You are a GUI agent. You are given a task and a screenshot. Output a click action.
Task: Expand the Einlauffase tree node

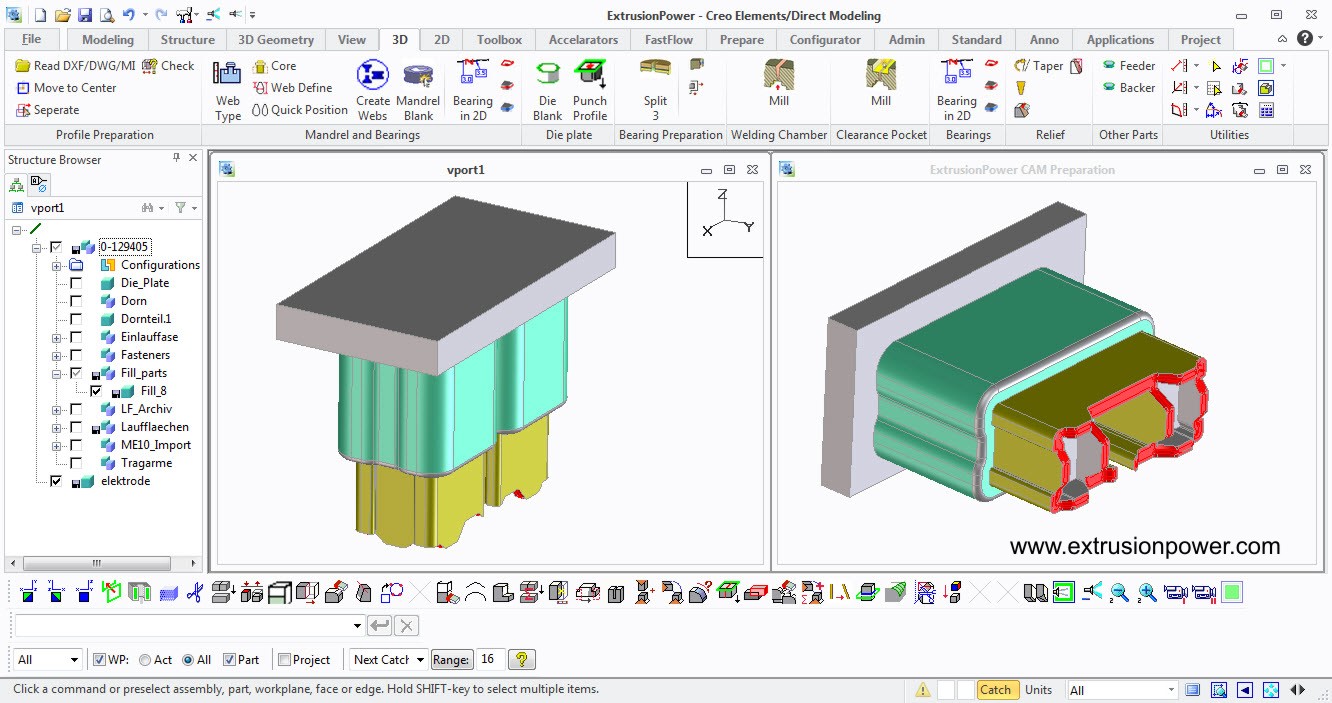(x=57, y=337)
